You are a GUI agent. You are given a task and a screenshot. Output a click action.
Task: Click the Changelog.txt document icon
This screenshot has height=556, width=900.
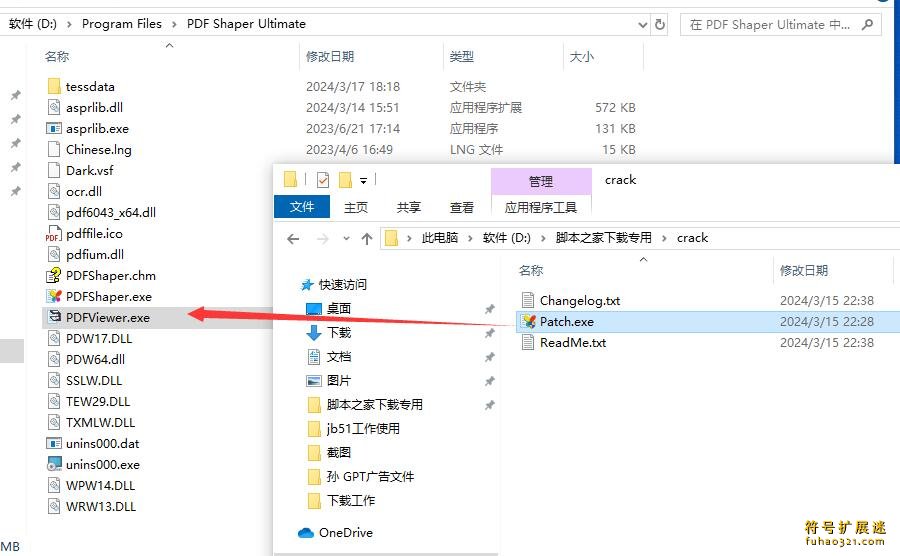point(528,300)
